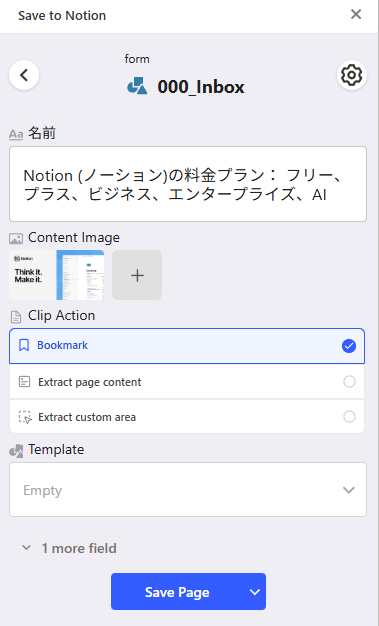379x626 pixels.
Task: Add a content image with plus tile
Action: [137, 275]
